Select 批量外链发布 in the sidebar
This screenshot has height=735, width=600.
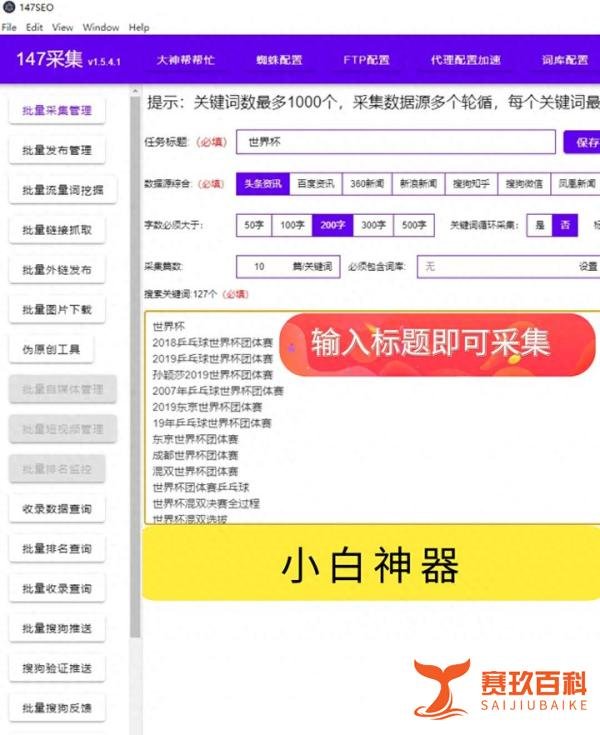(57, 270)
